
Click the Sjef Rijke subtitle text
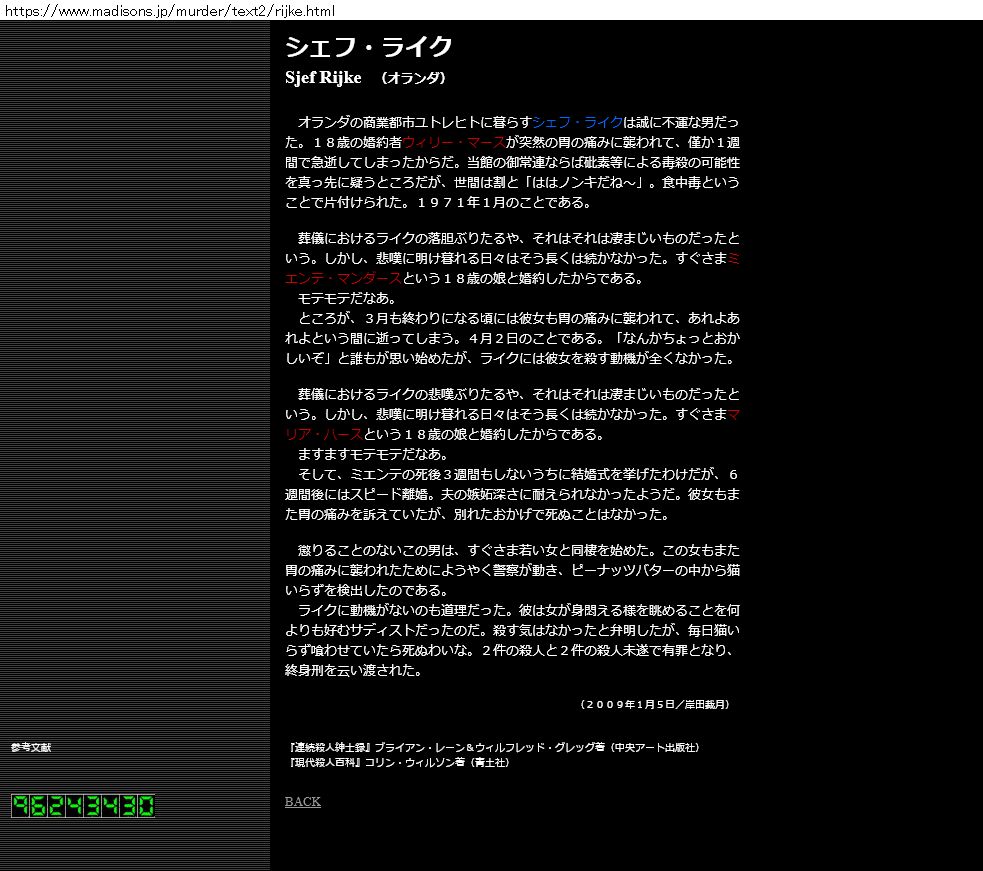323,78
